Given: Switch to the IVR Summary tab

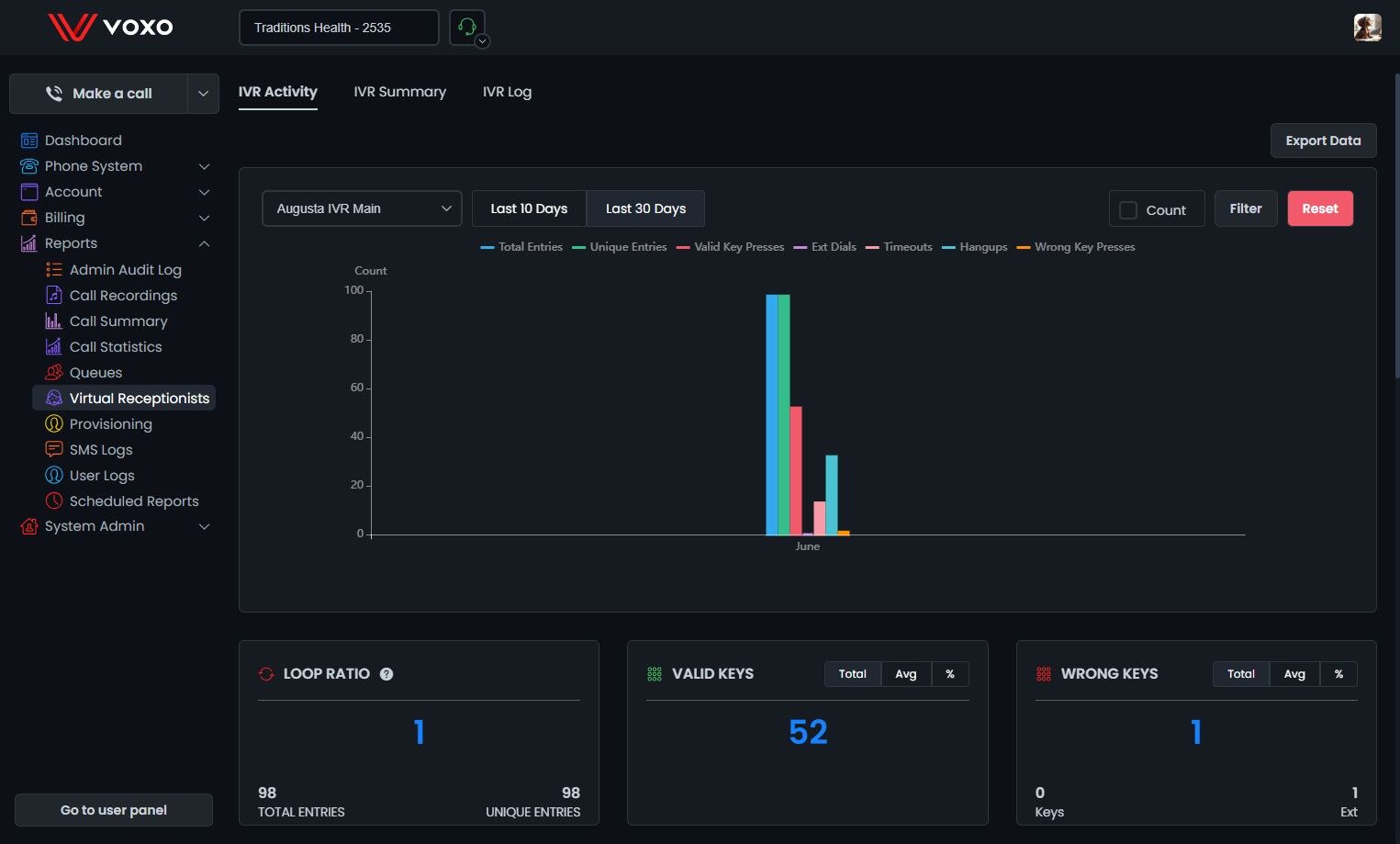Looking at the screenshot, I should 399,92.
